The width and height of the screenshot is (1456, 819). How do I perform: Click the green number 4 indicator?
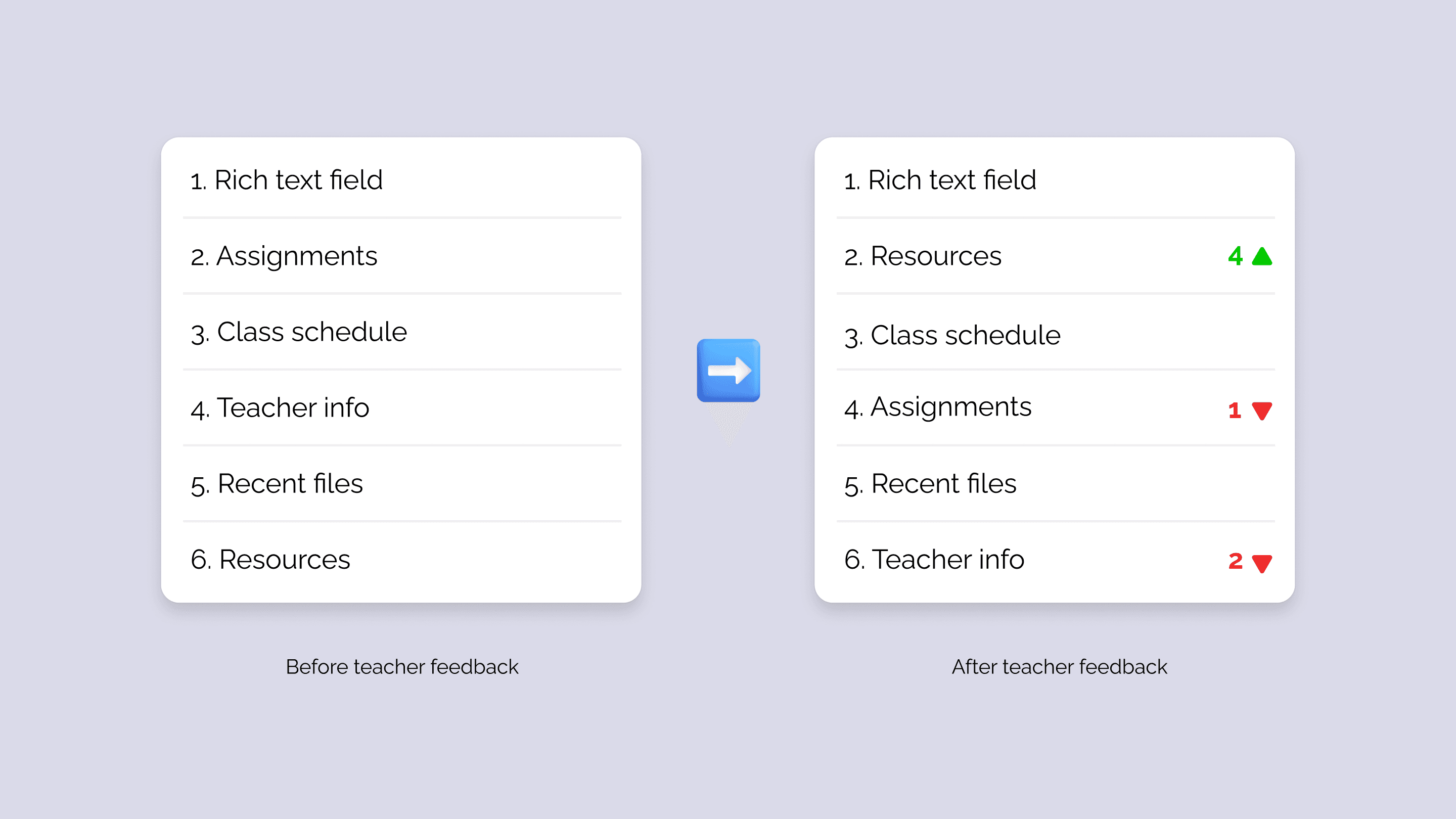click(1235, 256)
